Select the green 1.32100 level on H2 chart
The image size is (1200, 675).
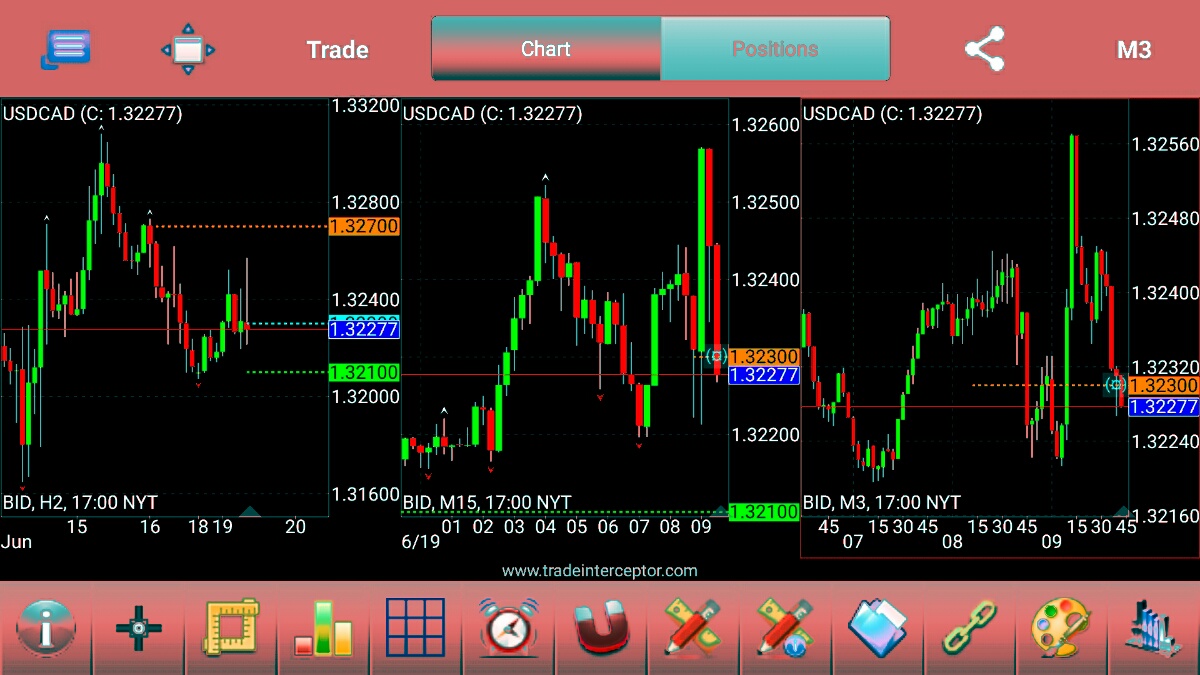(364, 372)
